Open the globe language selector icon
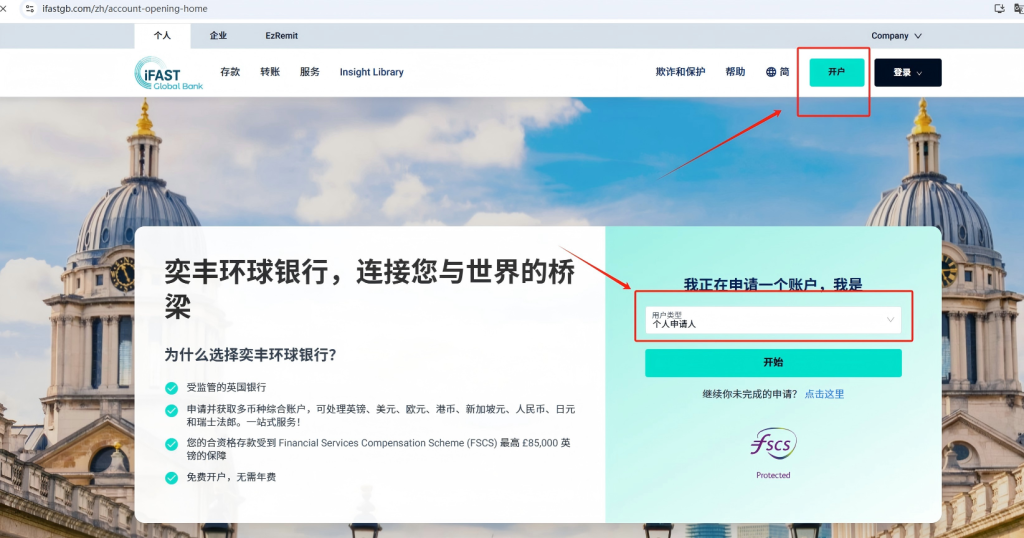Viewport: 1024px width, 538px height. click(x=771, y=72)
